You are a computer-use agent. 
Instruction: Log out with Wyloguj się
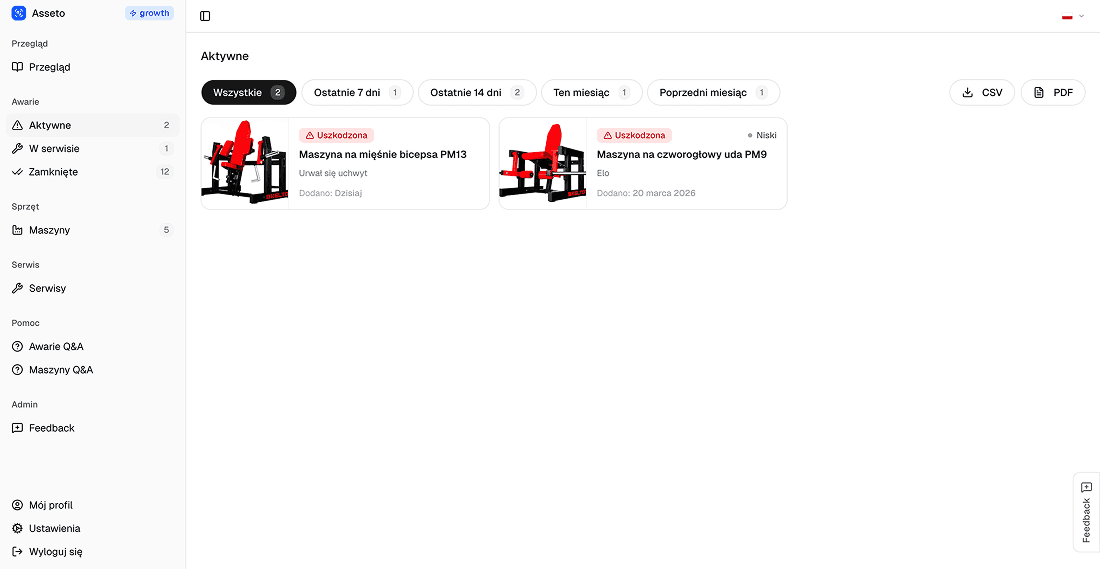click(x=55, y=551)
